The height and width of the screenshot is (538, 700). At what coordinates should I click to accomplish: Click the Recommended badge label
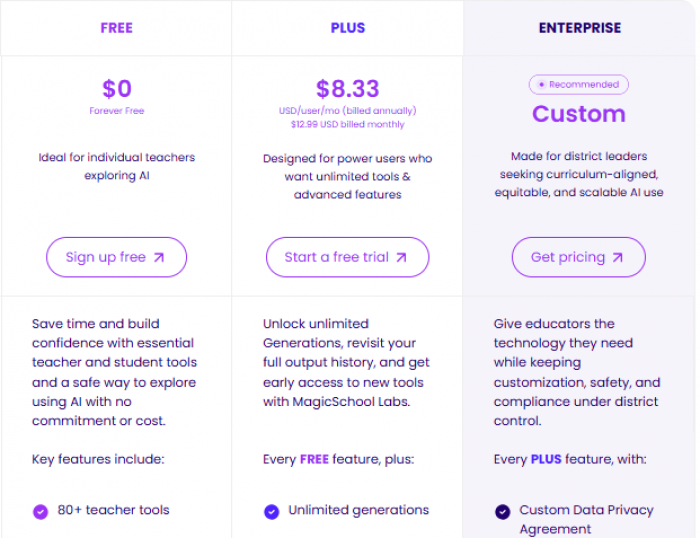[x=584, y=85]
